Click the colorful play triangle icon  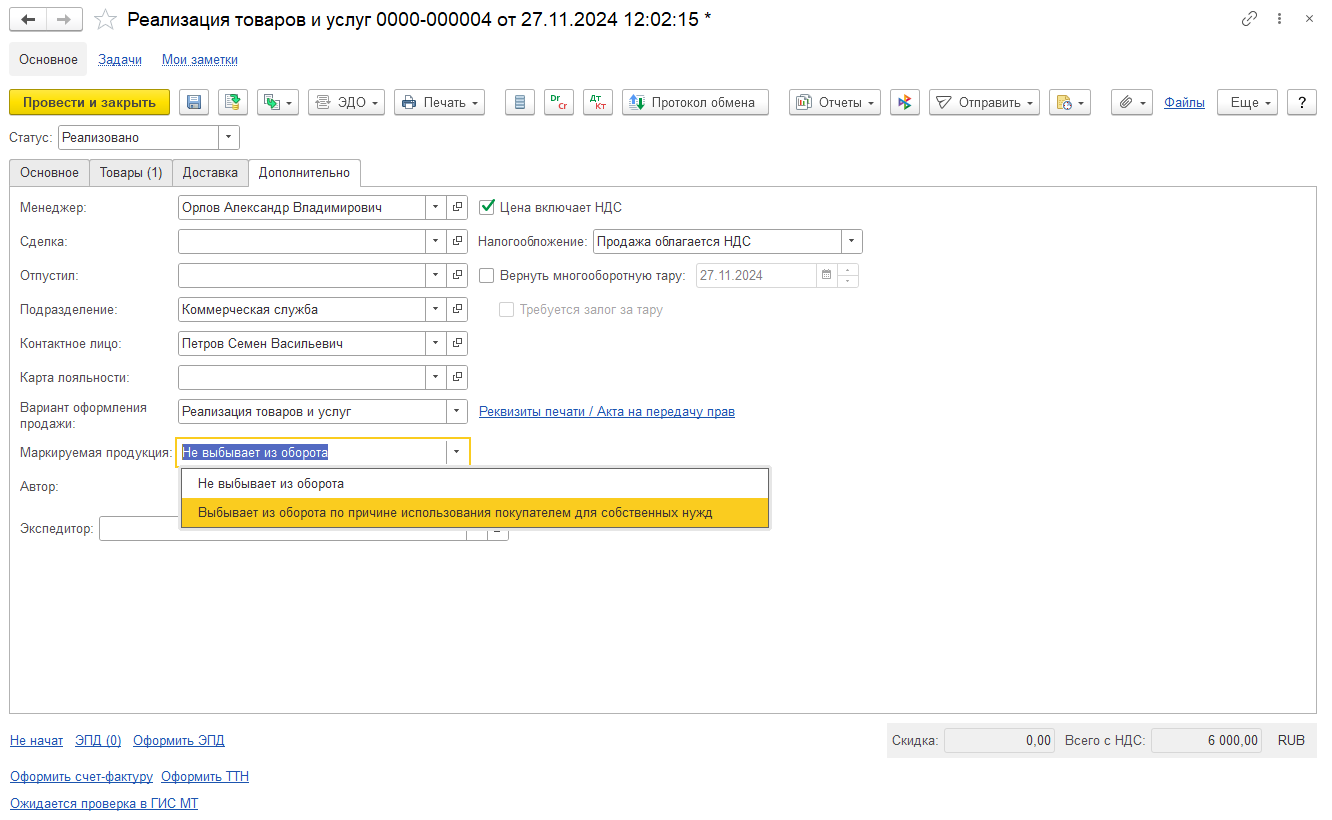[905, 102]
